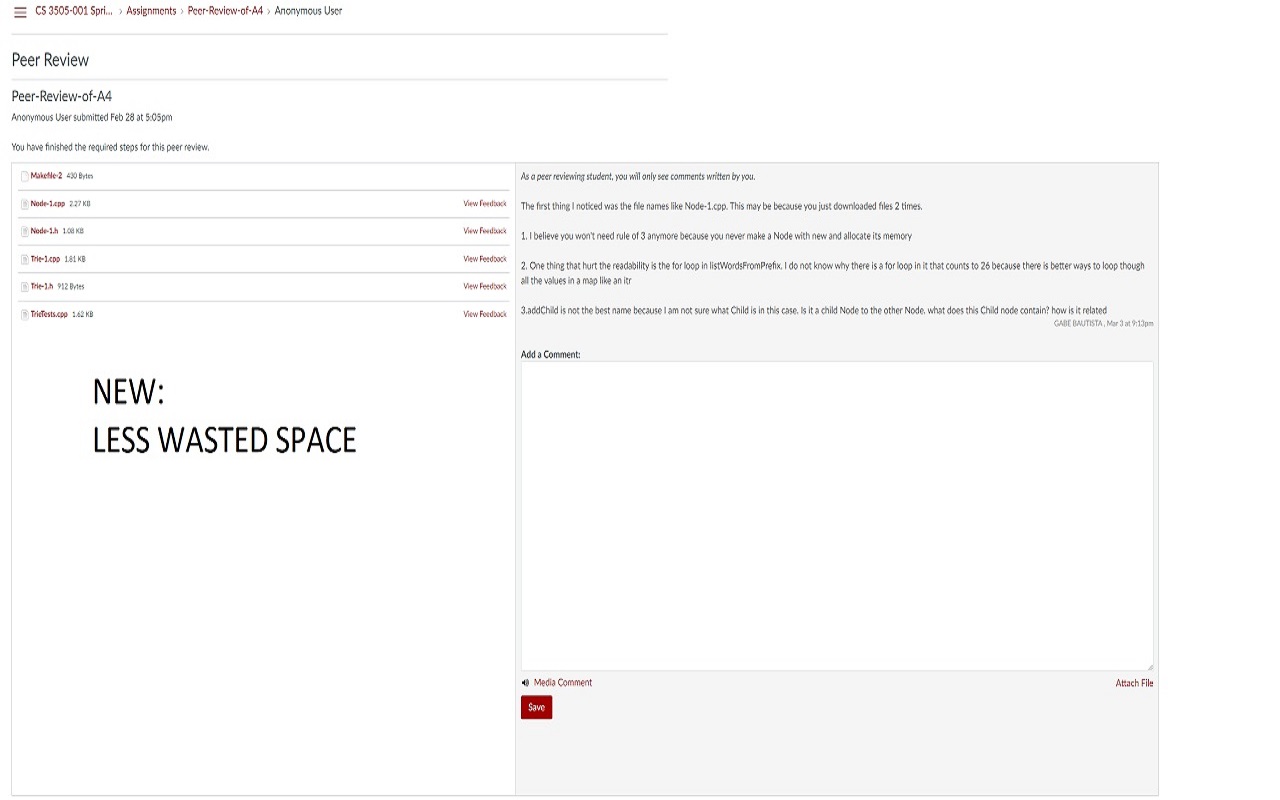Grab the comment box resize handle
The image size is (1280, 800).
[1149, 666]
